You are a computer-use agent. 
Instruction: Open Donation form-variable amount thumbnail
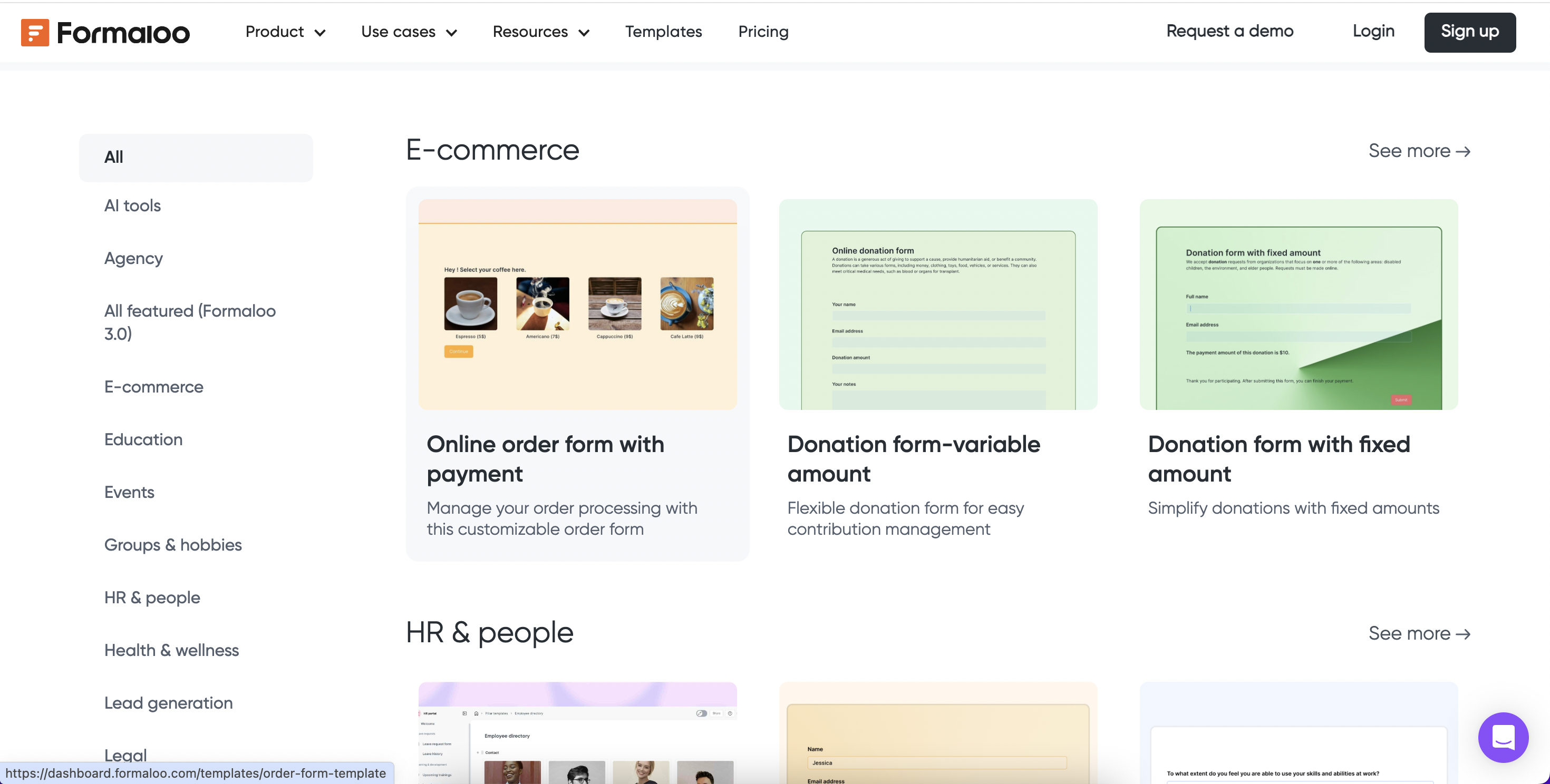(x=938, y=305)
